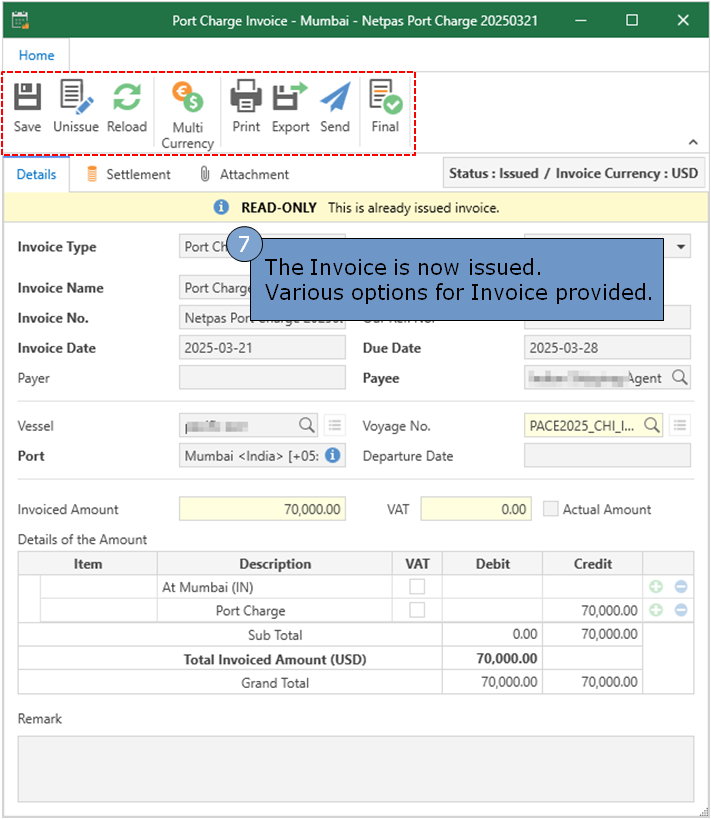
Task: Click the Status and Invoice Currency indicator
Action: (574, 173)
